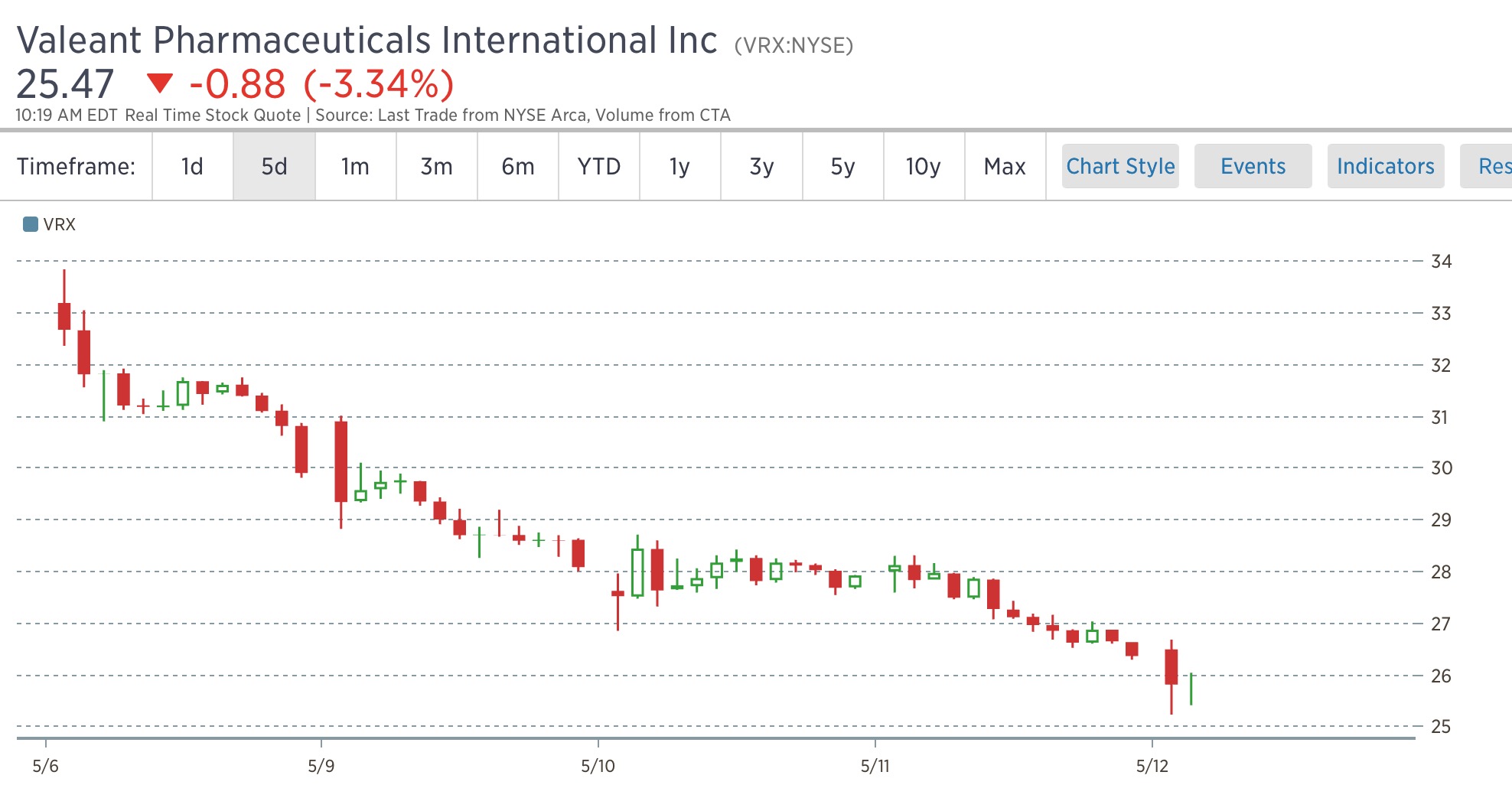Select the 1y timeframe

point(679,166)
